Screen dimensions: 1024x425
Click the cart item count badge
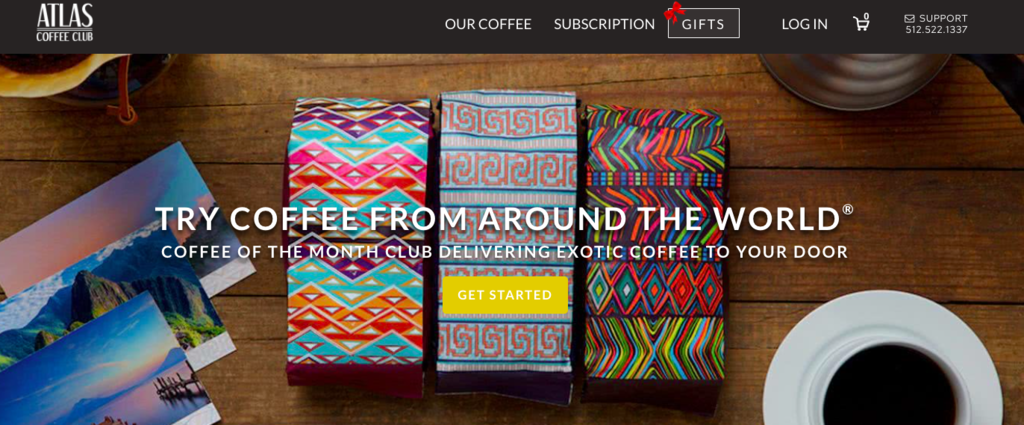pos(866,16)
